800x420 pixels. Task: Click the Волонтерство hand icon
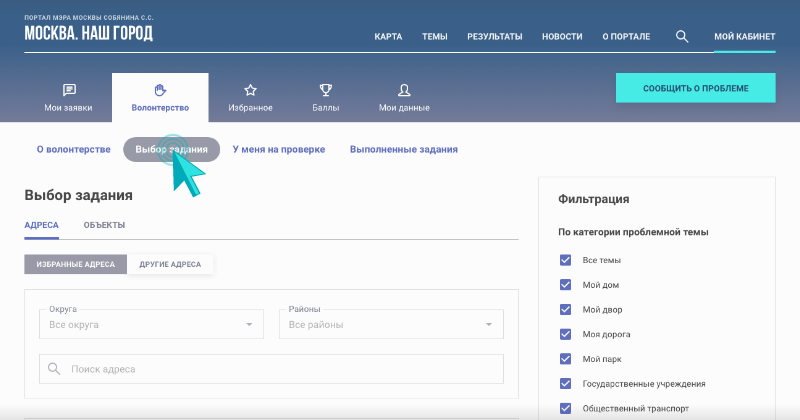click(x=160, y=90)
